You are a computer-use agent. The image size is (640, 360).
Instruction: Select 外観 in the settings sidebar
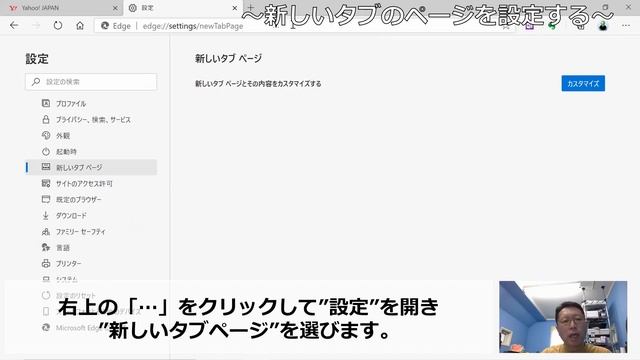91,136
